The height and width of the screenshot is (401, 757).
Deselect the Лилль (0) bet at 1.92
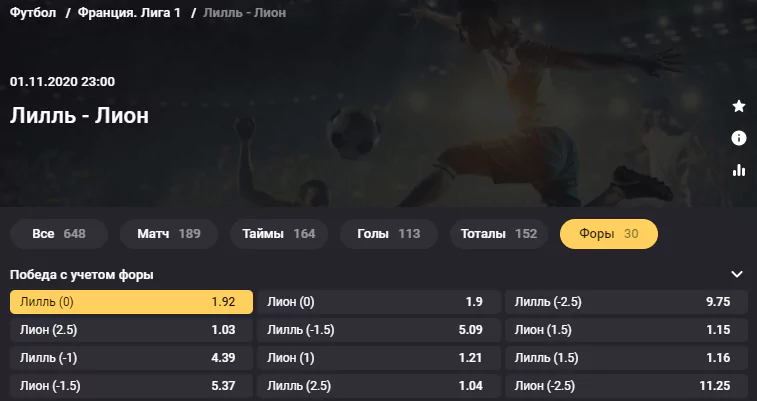pos(131,302)
